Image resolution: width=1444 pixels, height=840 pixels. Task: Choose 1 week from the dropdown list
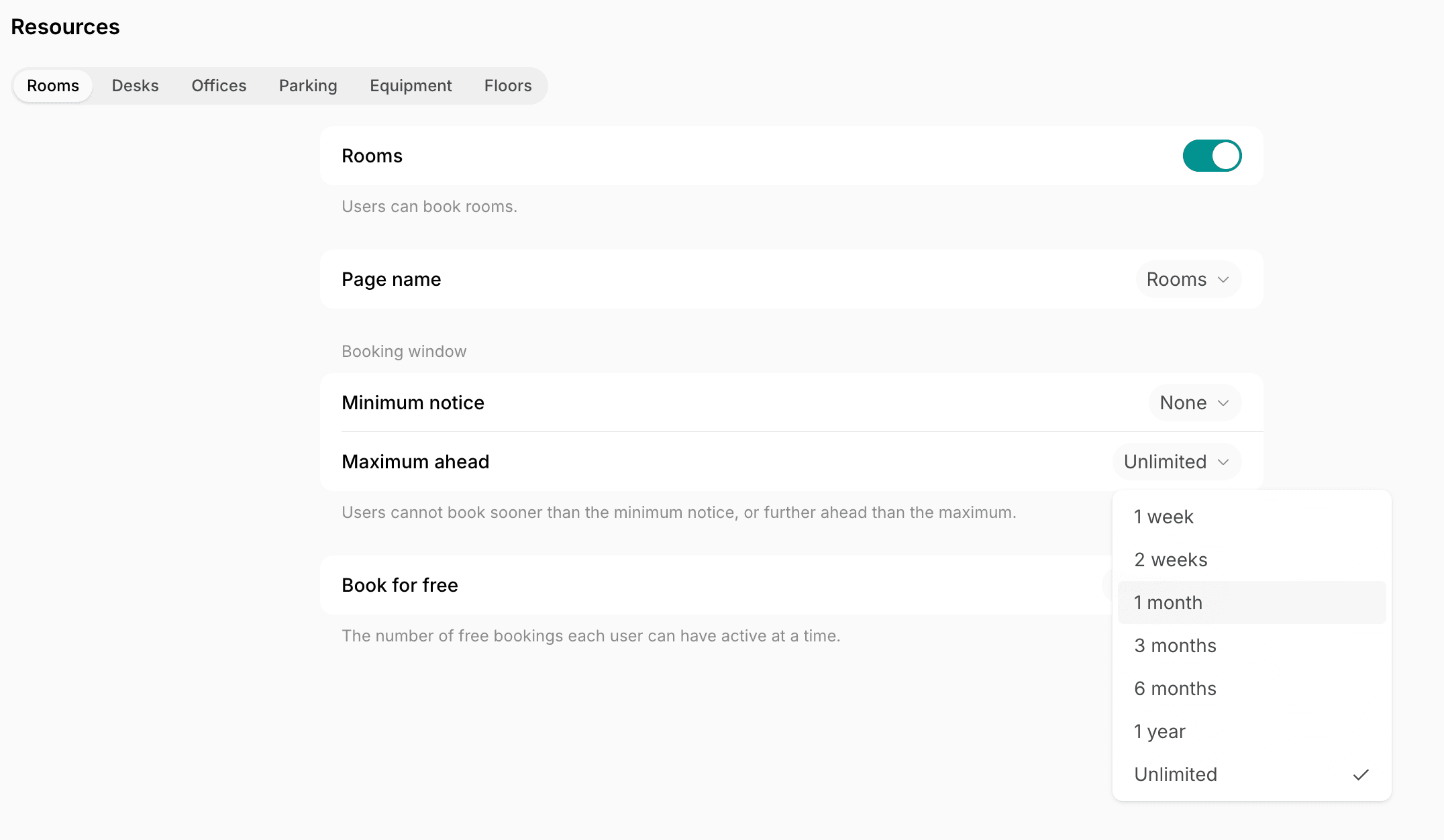(1251, 517)
